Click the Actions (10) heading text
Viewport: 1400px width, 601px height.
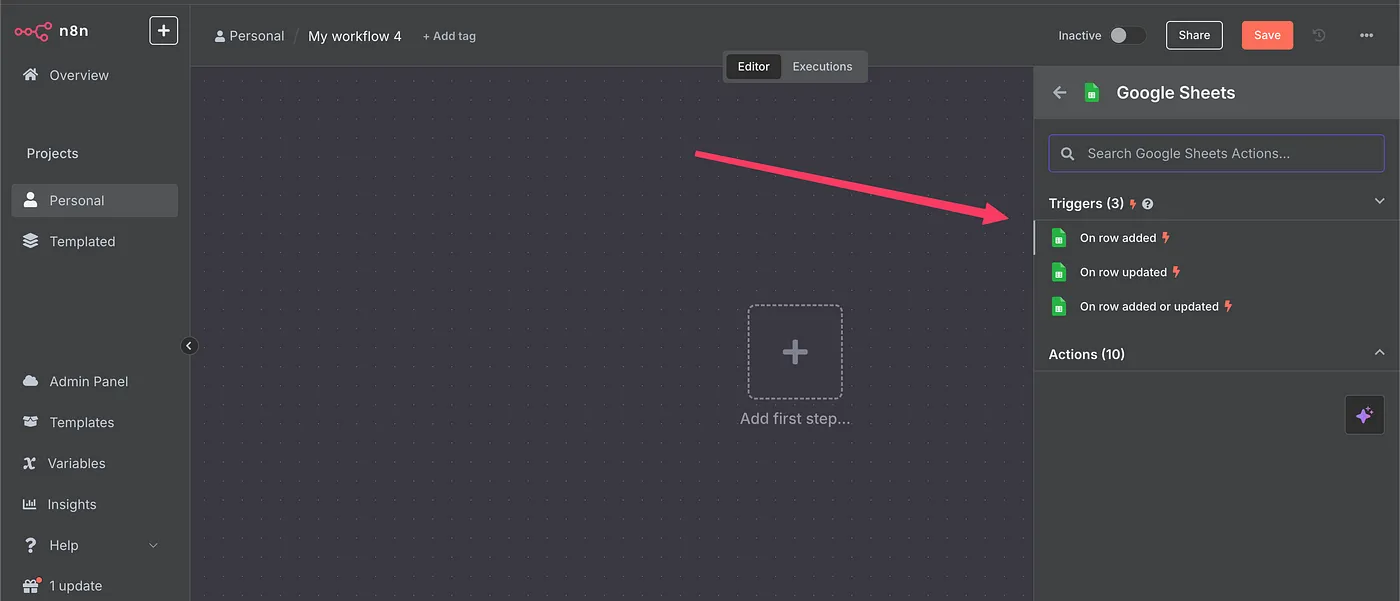[1086, 354]
